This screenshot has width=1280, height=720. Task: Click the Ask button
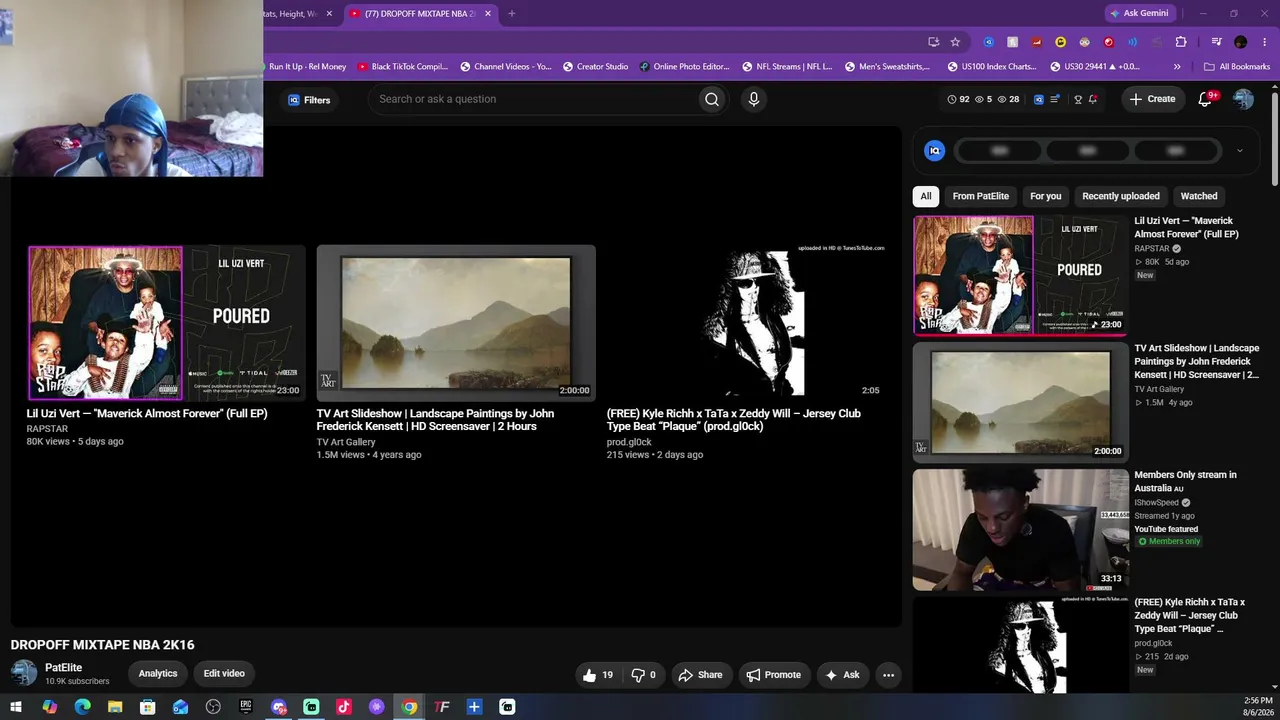point(842,675)
